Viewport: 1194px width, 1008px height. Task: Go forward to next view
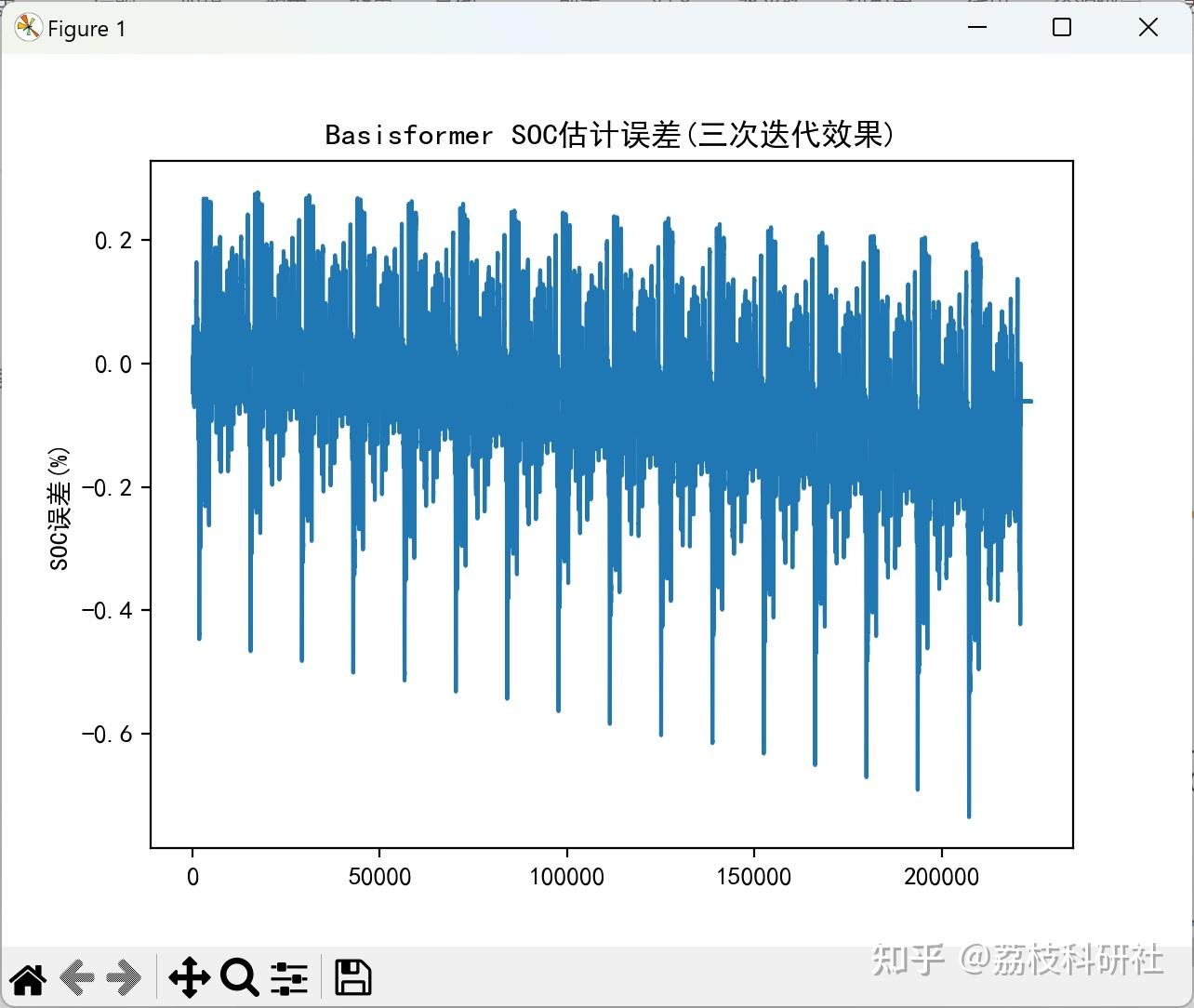[x=126, y=977]
